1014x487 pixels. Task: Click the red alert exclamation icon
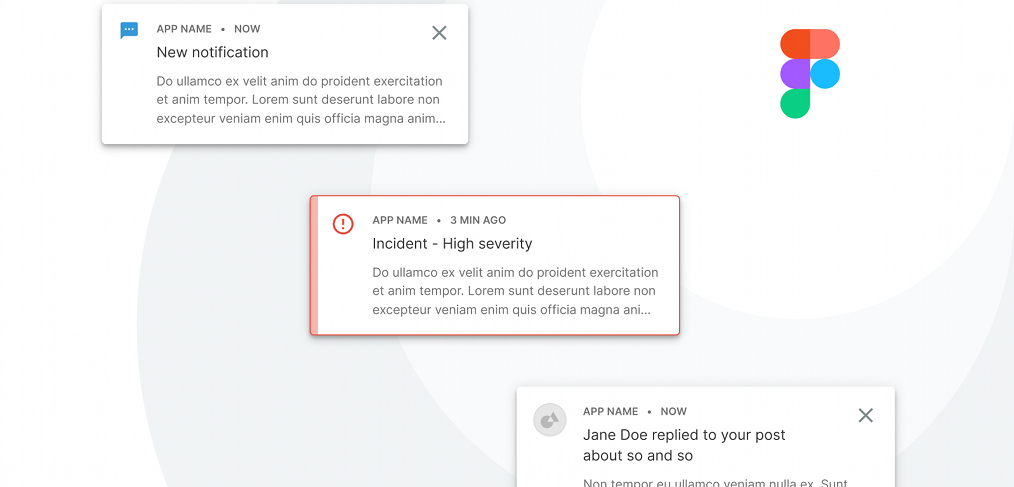(x=343, y=224)
